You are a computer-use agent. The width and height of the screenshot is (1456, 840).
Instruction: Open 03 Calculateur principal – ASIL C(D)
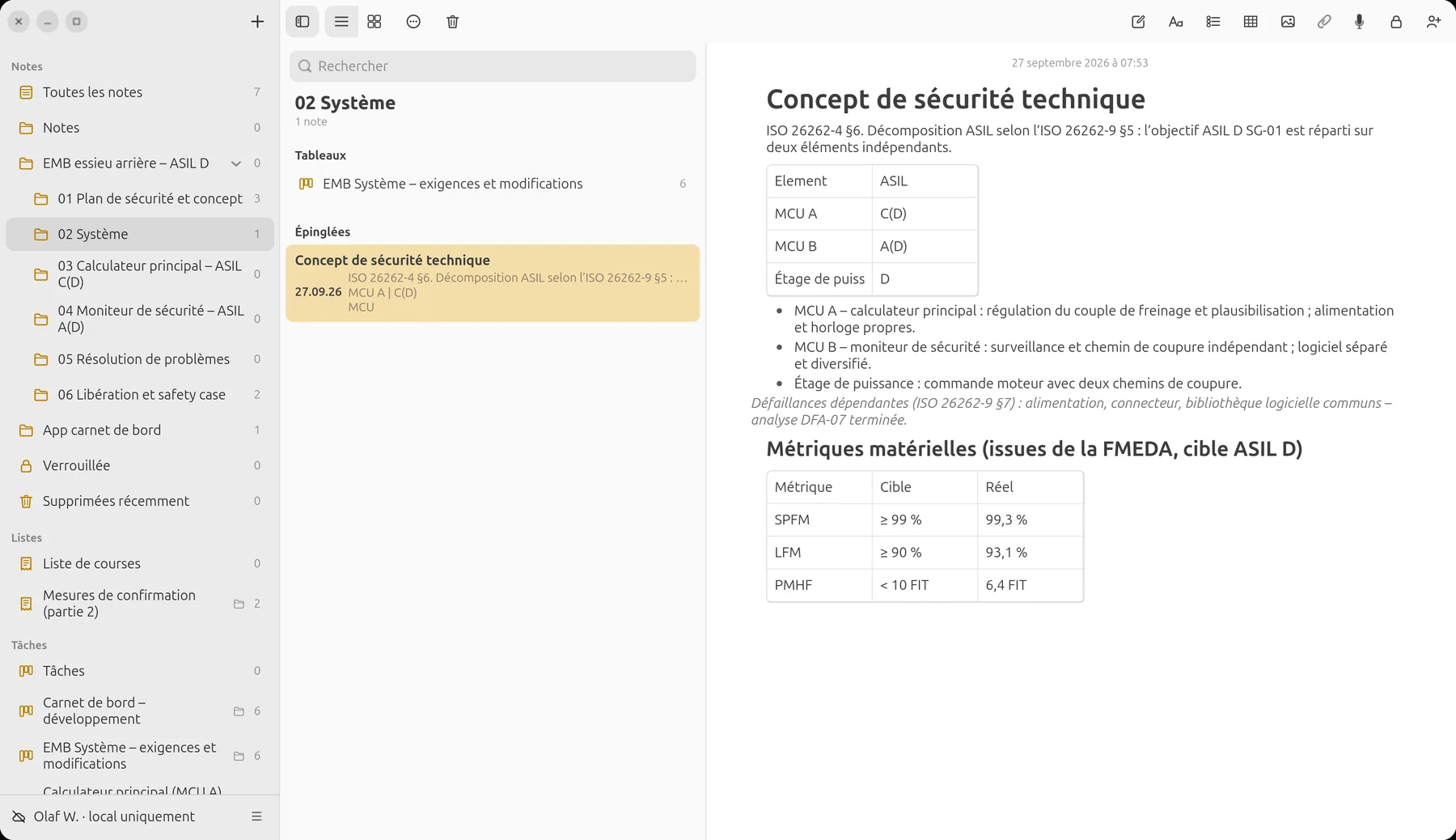[140, 274]
